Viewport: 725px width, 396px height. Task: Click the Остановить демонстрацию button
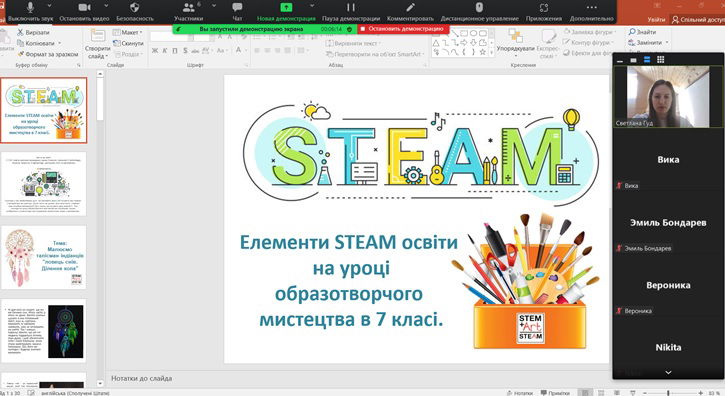403,29
